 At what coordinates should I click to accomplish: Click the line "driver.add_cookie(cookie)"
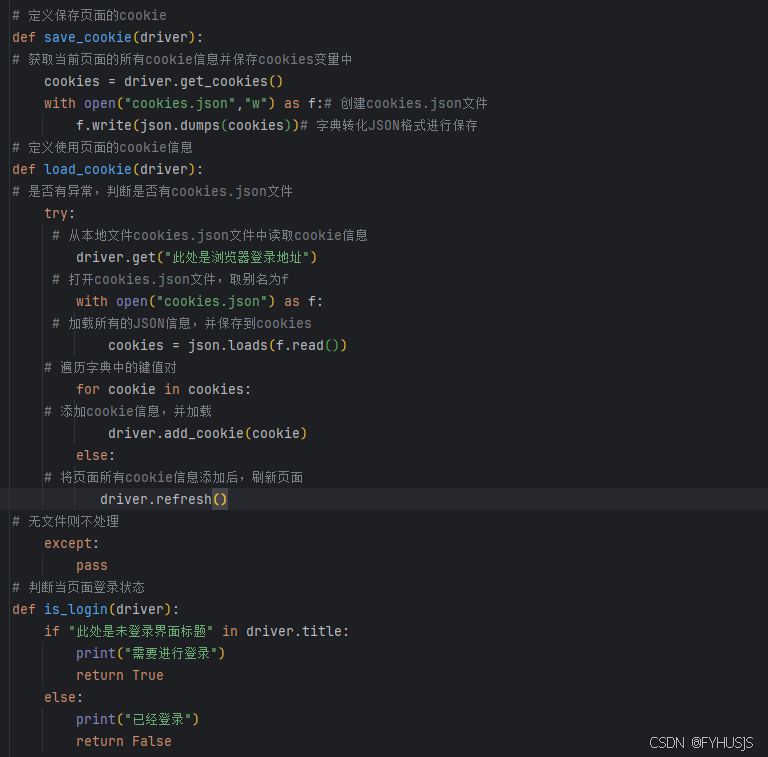coord(208,434)
